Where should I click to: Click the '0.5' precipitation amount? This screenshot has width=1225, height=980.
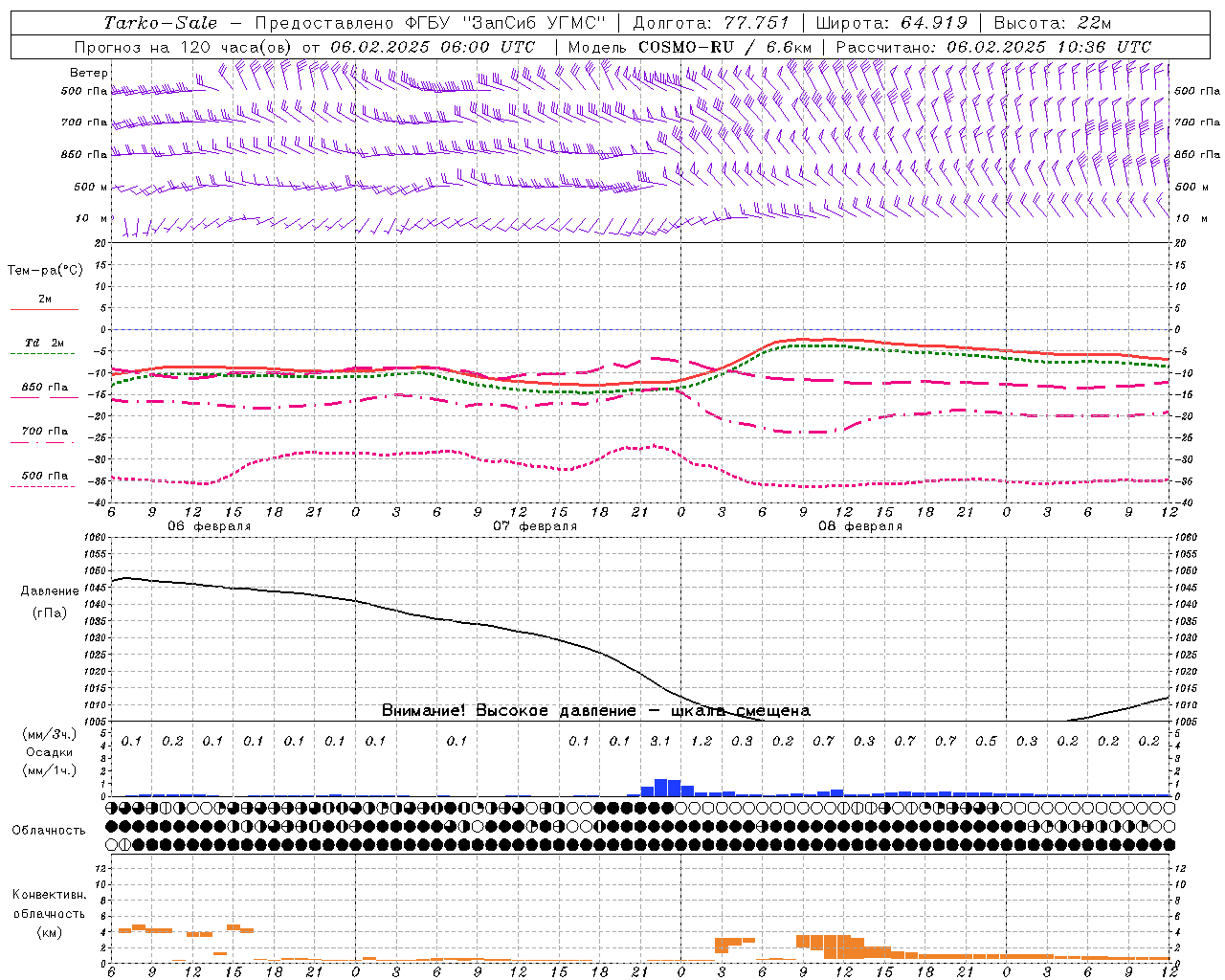coord(986,741)
